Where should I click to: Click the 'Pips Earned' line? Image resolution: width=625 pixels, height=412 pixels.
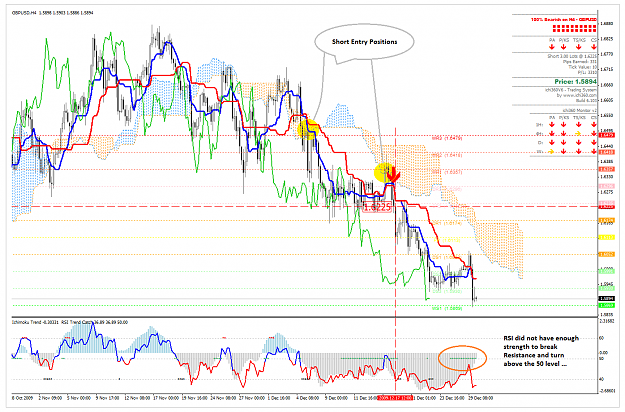coord(580,62)
